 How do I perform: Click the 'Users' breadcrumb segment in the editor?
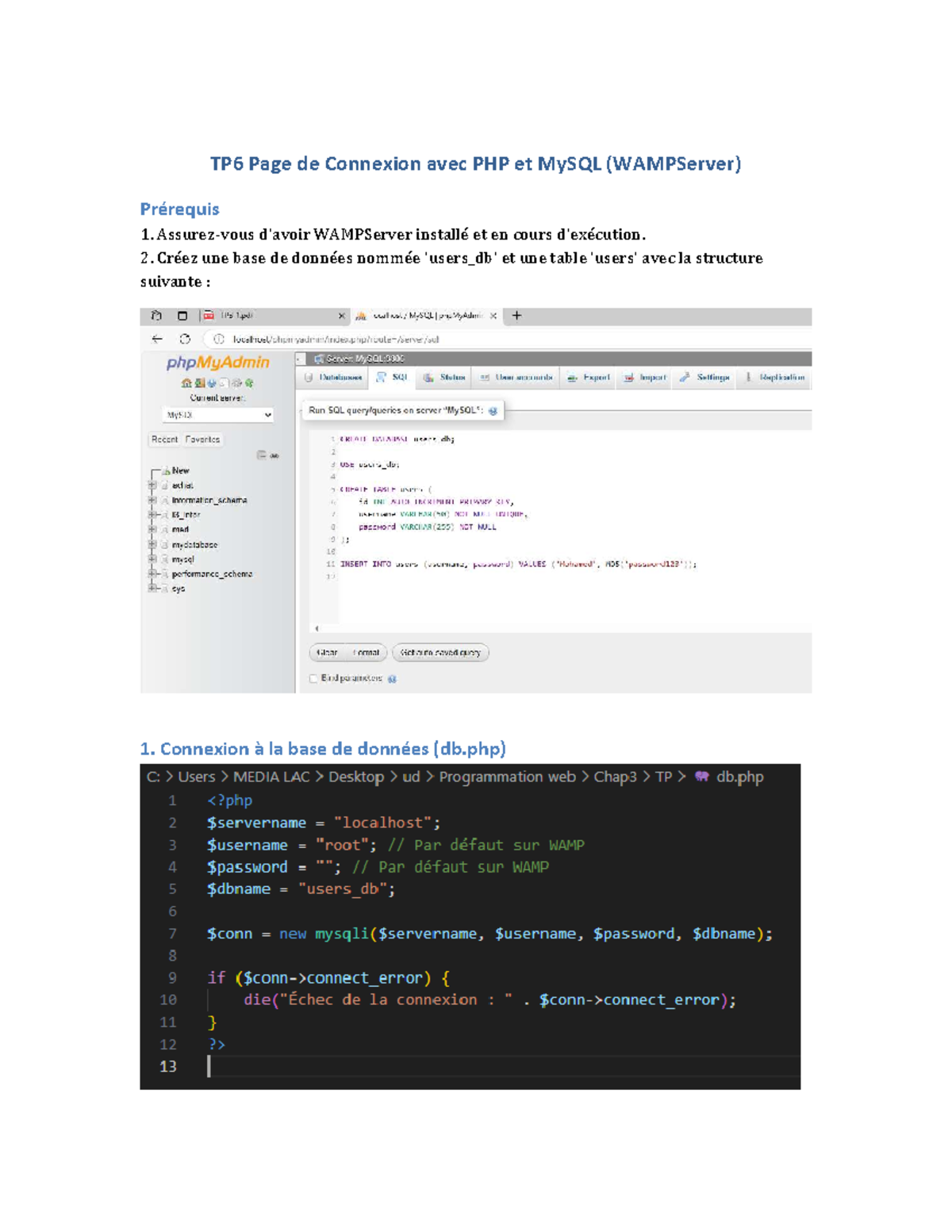[197, 777]
